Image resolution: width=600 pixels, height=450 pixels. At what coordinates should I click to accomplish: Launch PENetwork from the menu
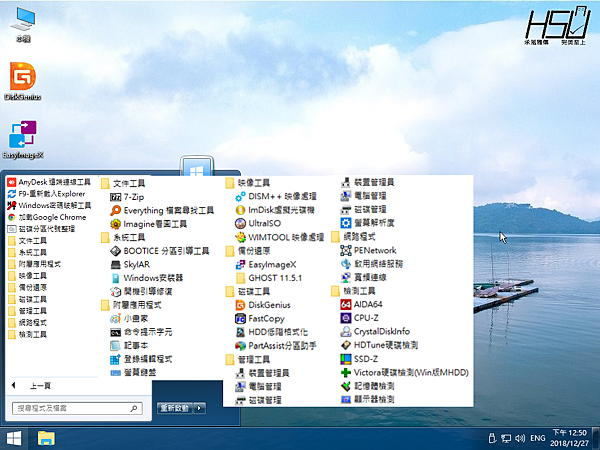pos(368,250)
